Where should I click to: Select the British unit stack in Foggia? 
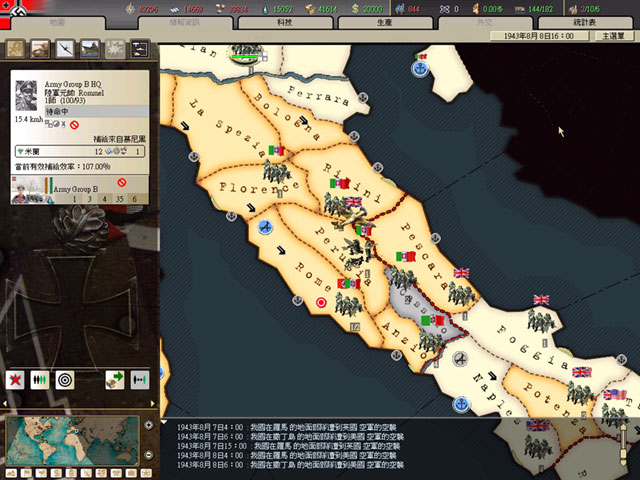[540, 320]
